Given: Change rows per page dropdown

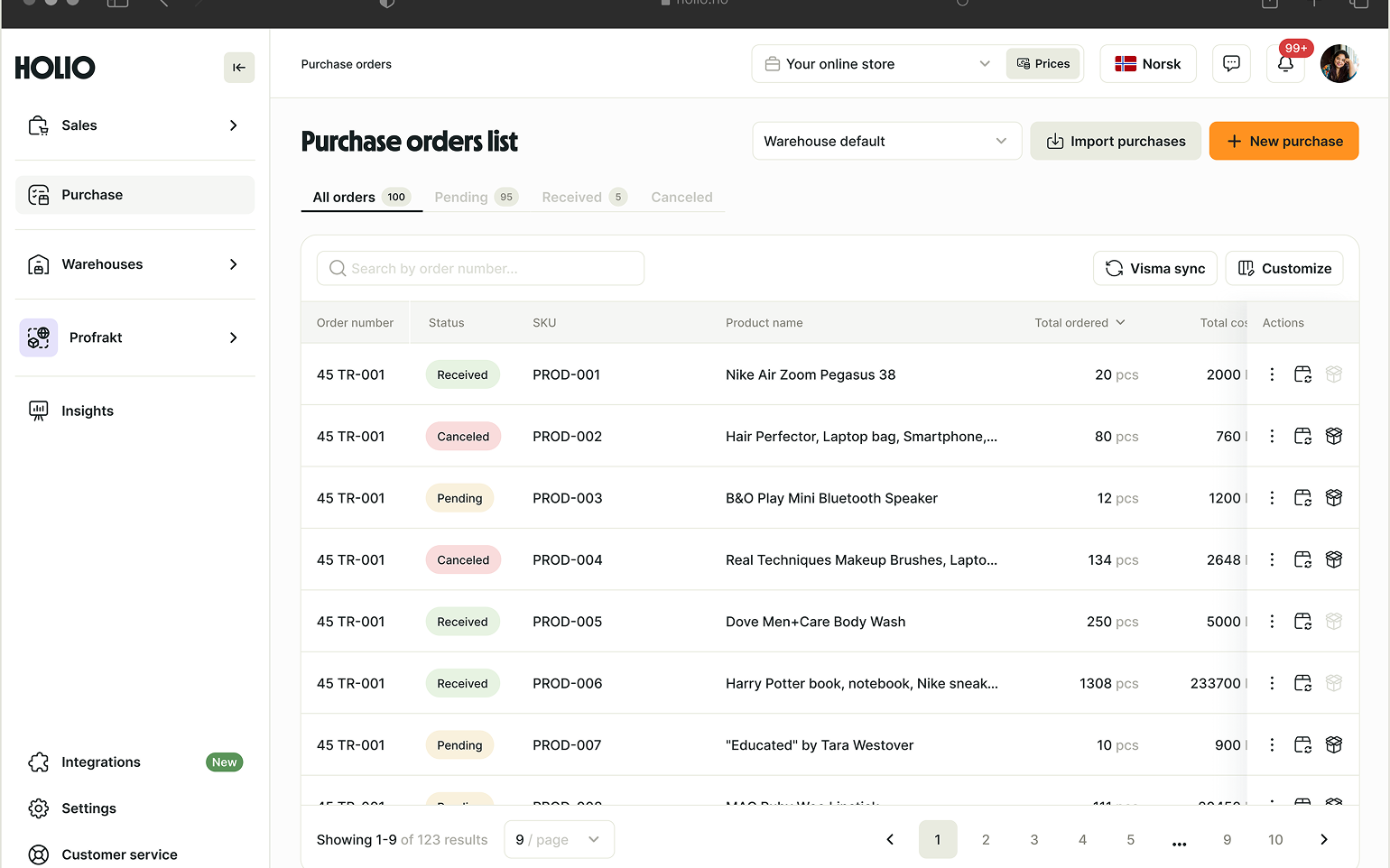Looking at the screenshot, I should click(x=559, y=840).
